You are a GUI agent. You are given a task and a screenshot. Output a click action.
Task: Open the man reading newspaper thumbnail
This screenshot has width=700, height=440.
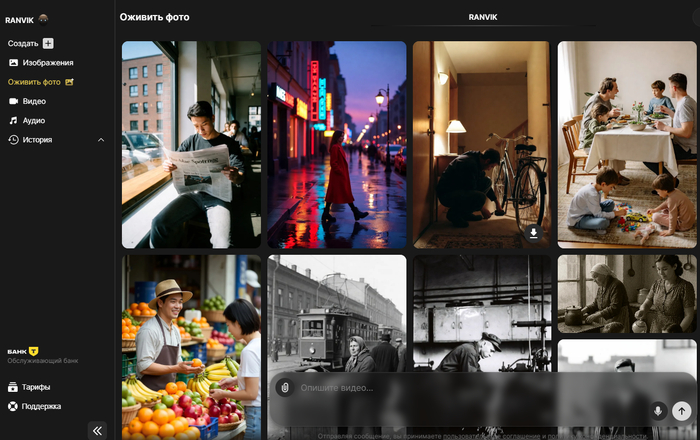[191, 144]
